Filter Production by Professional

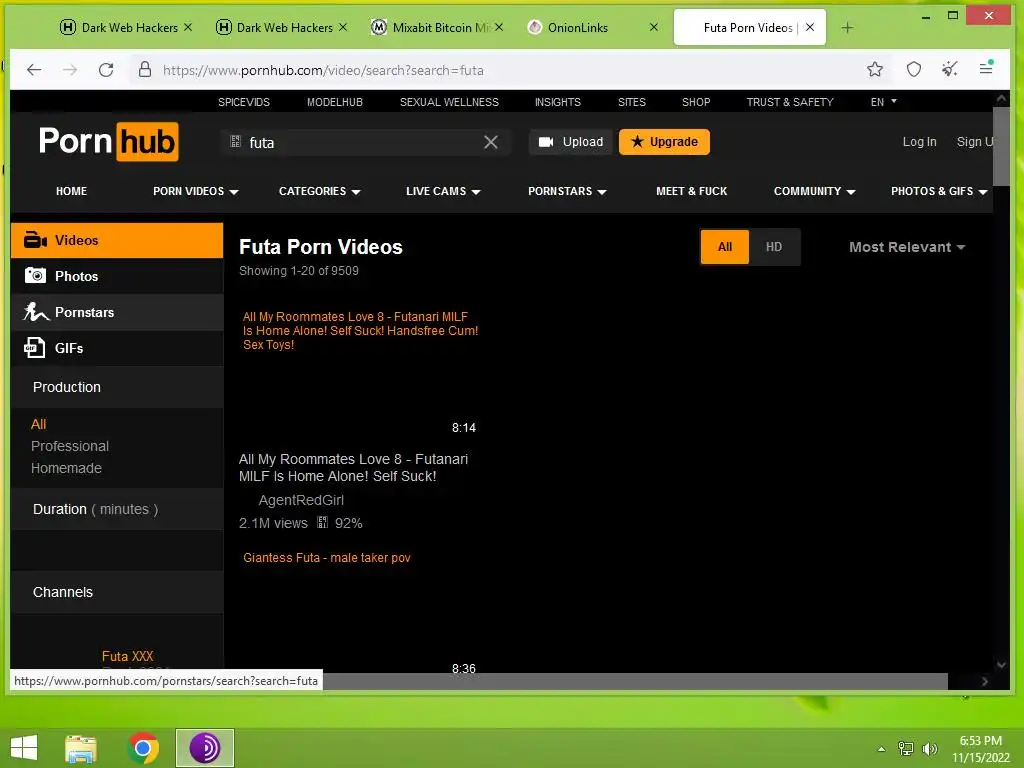[70, 446]
